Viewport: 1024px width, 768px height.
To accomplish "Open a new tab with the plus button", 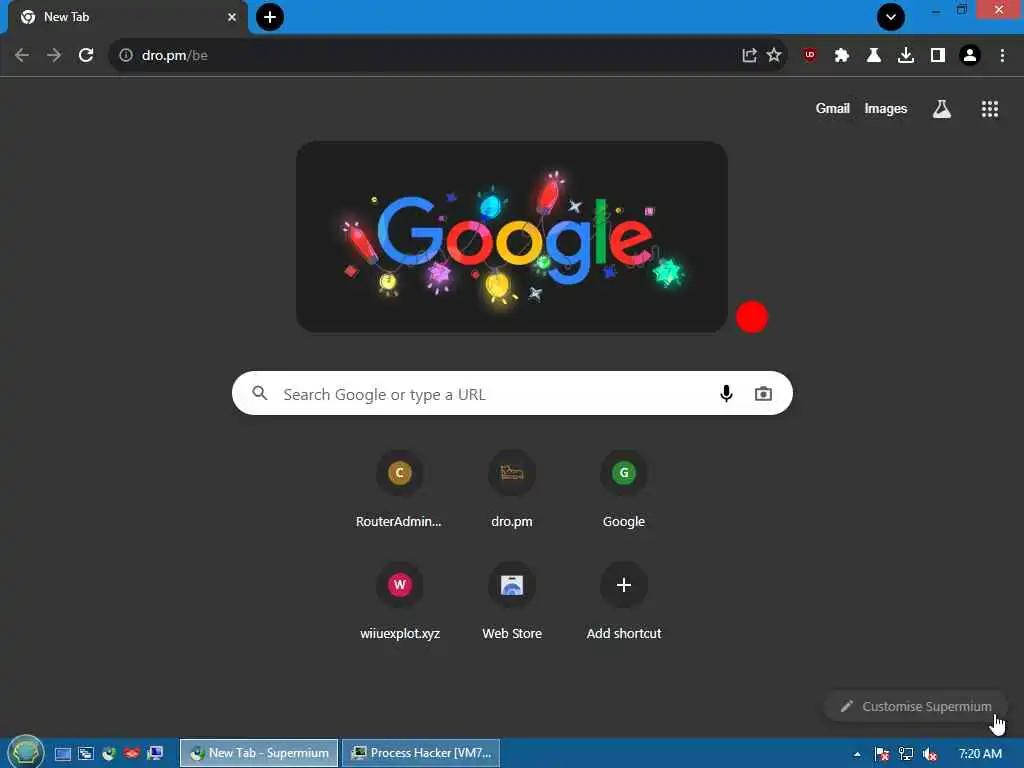I will pyautogui.click(x=270, y=17).
